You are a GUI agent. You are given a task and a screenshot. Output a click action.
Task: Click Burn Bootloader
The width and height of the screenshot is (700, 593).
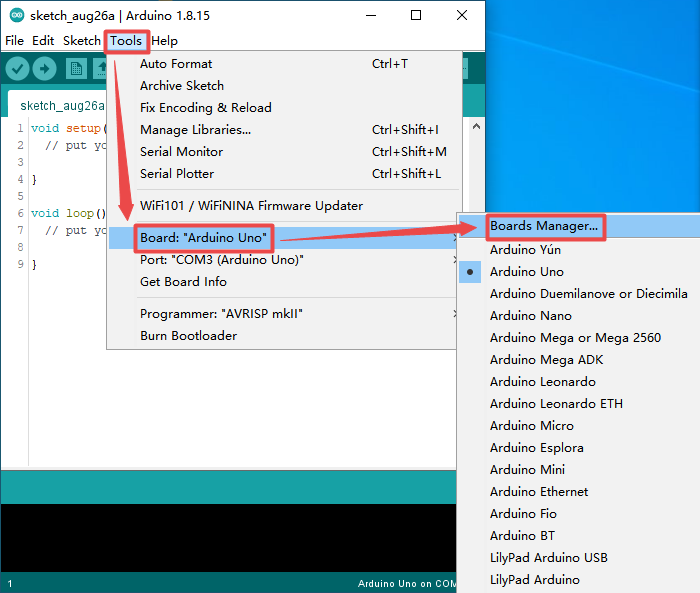click(283, 336)
